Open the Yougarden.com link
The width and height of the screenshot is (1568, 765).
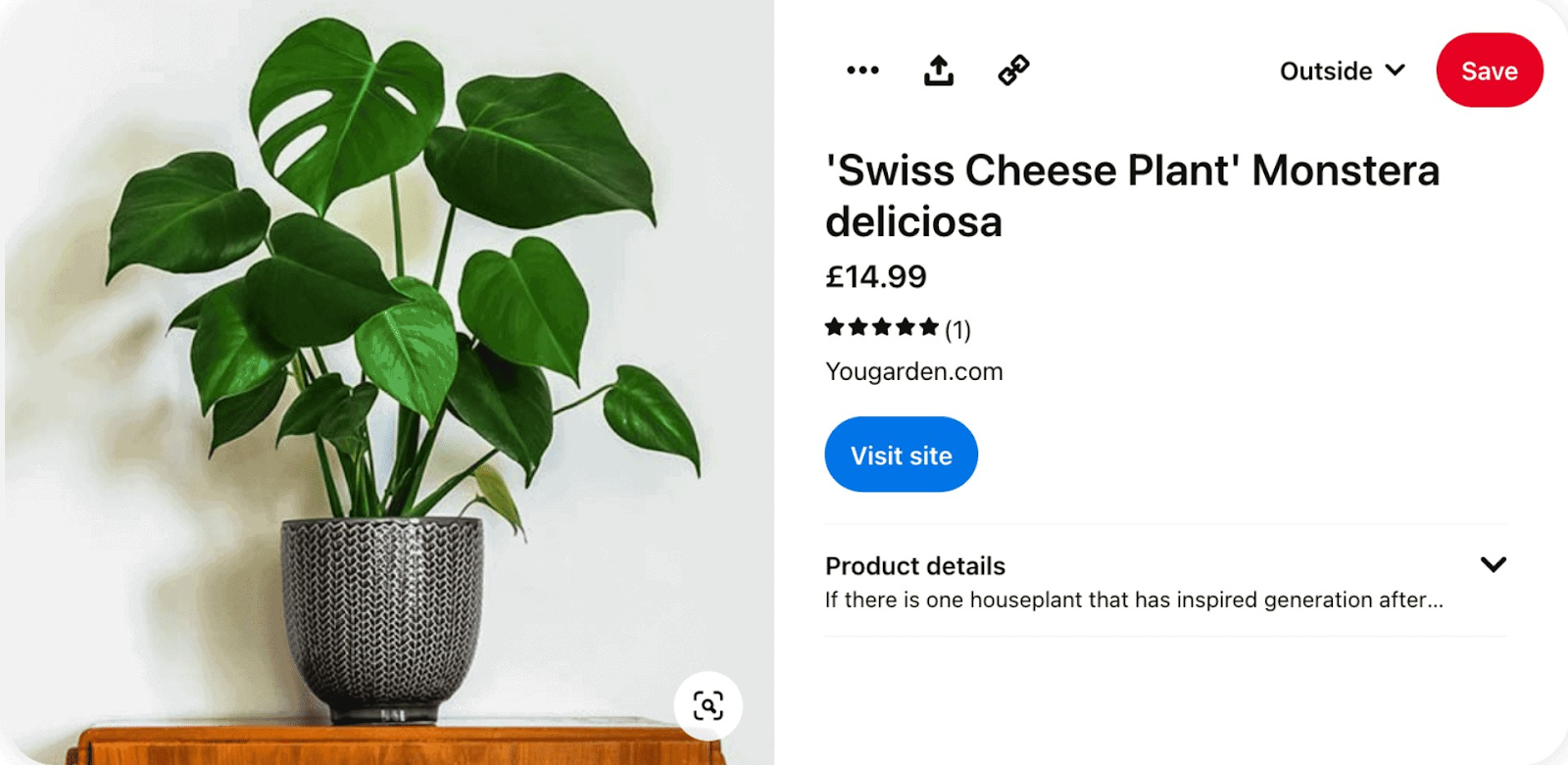point(913,371)
